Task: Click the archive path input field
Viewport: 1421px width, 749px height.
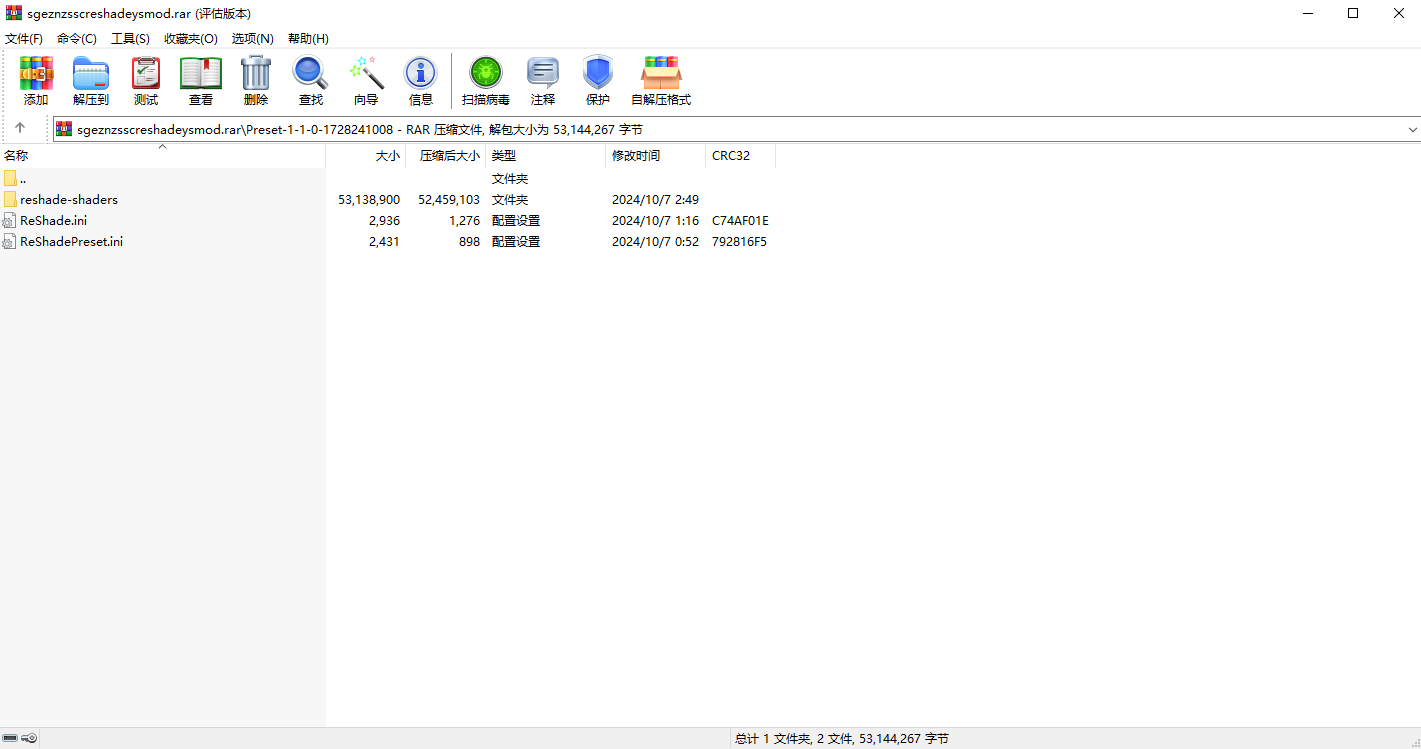Action: tap(736, 129)
